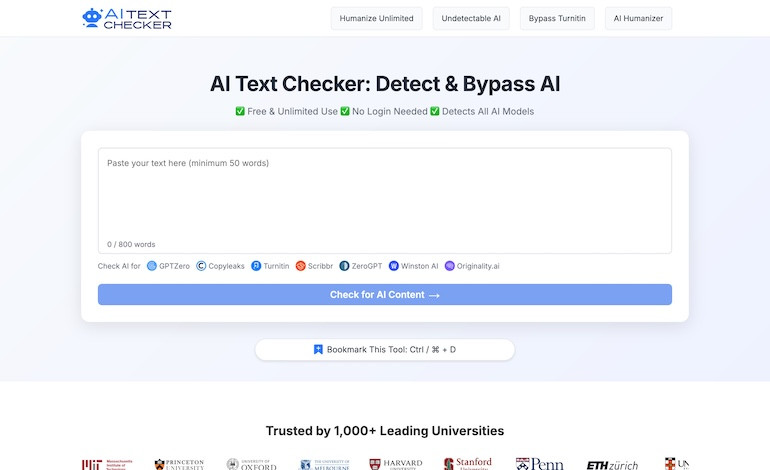The image size is (770, 470).
Task: Open the Bypass Turnitin nav item
Action: click(557, 18)
